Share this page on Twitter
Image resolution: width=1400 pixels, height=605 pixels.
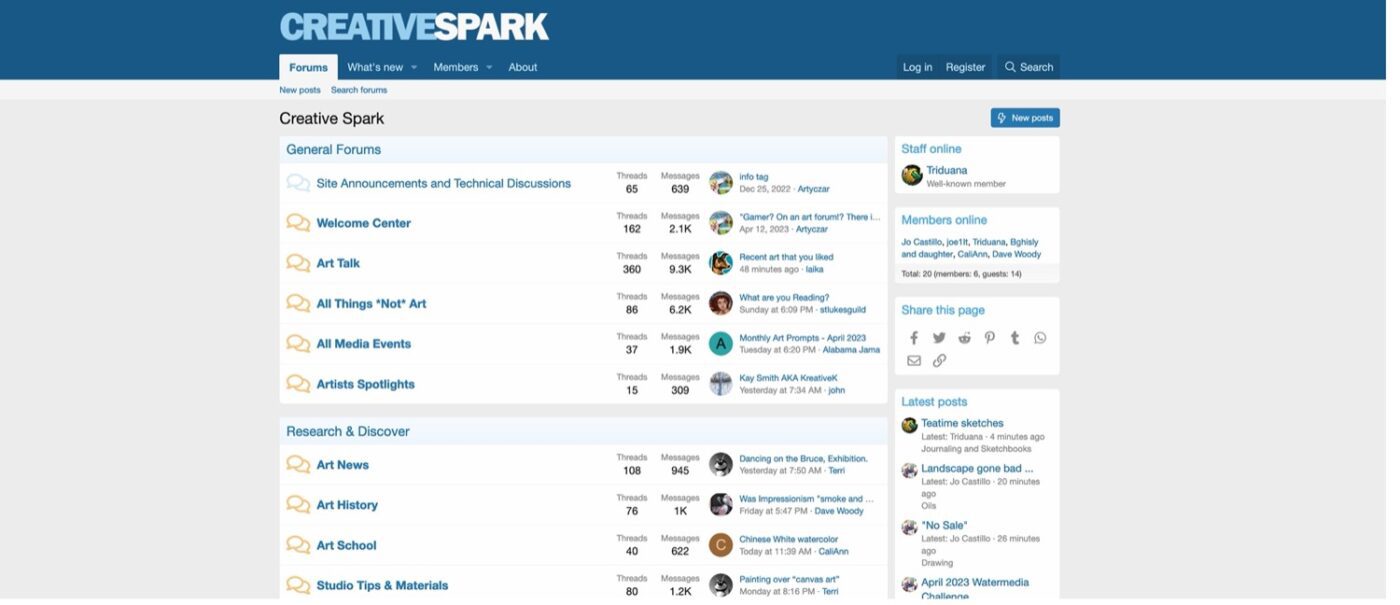click(x=939, y=338)
